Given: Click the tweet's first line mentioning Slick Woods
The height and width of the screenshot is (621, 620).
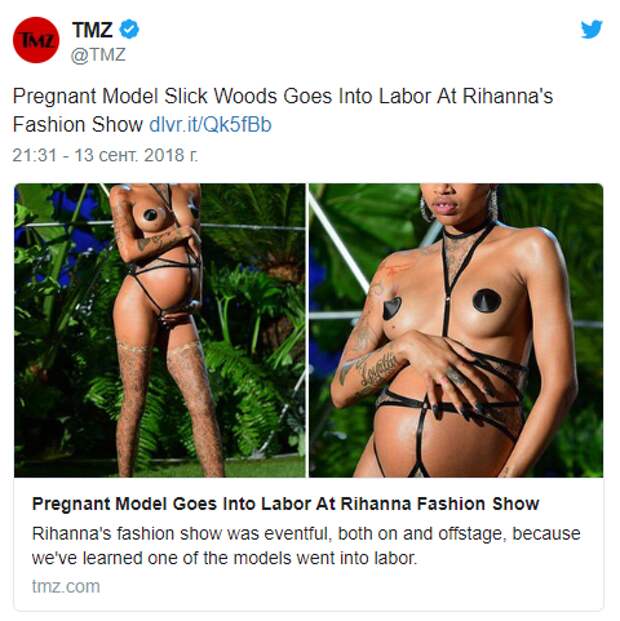Looking at the screenshot, I should (282, 96).
